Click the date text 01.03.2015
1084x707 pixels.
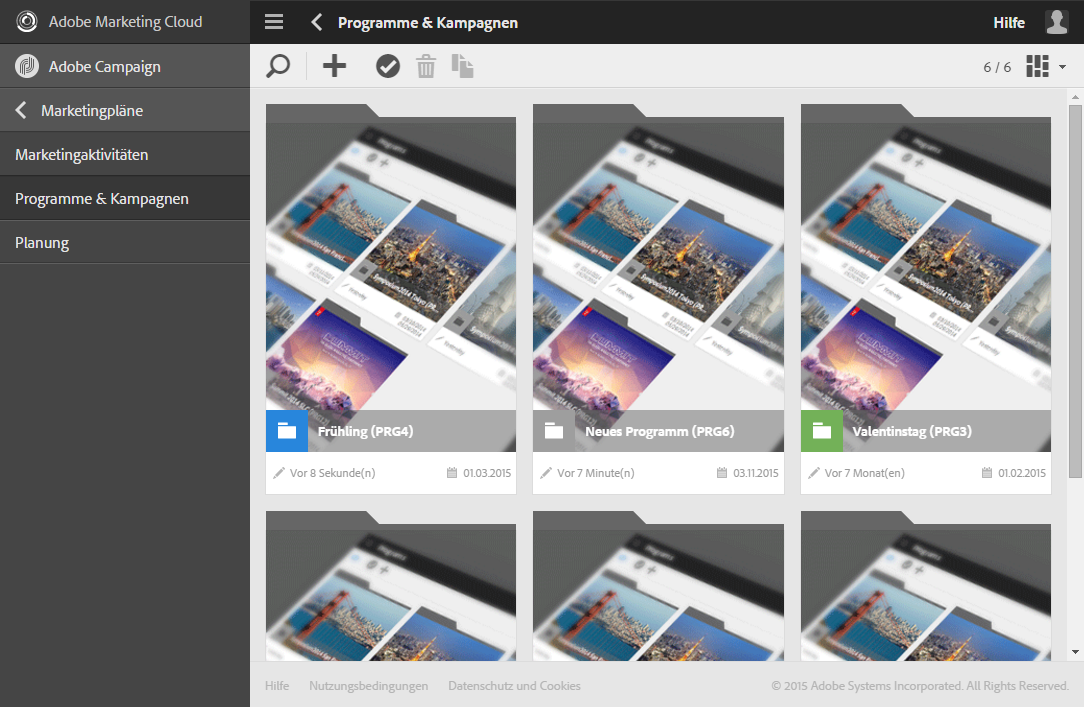pos(487,473)
